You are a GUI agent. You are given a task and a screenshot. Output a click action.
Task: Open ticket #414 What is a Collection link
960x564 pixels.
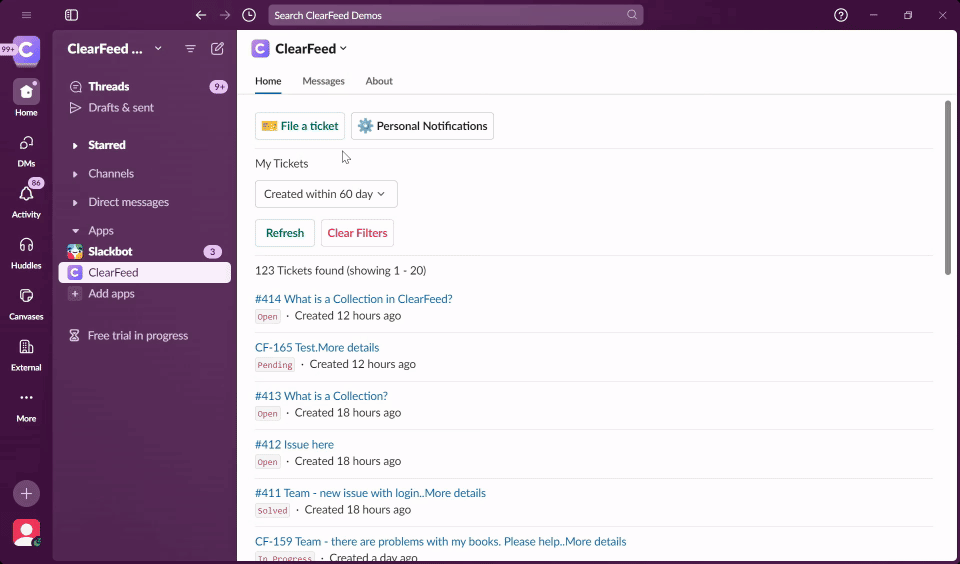click(x=353, y=299)
